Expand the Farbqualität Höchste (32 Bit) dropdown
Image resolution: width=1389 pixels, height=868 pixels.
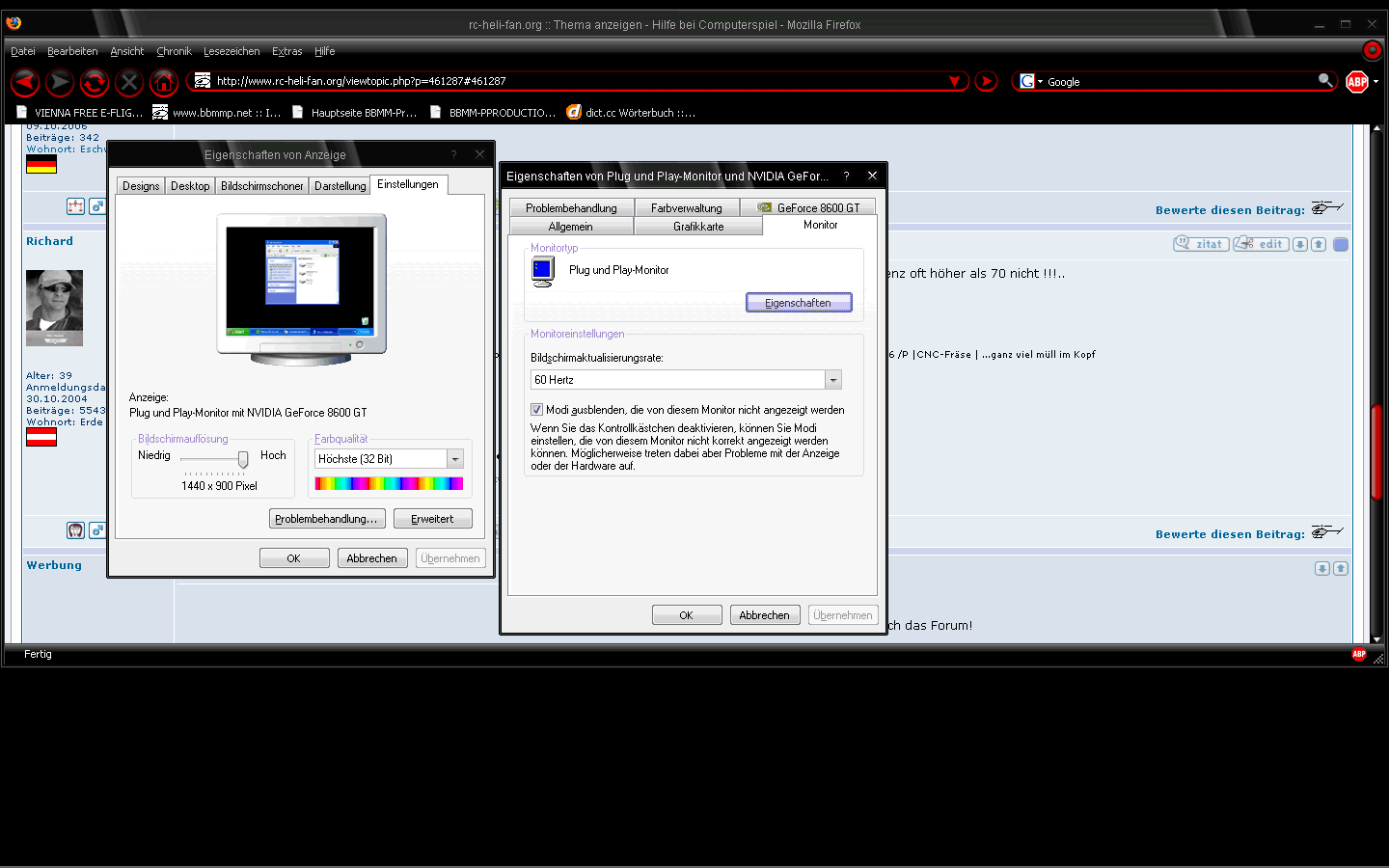click(x=455, y=459)
